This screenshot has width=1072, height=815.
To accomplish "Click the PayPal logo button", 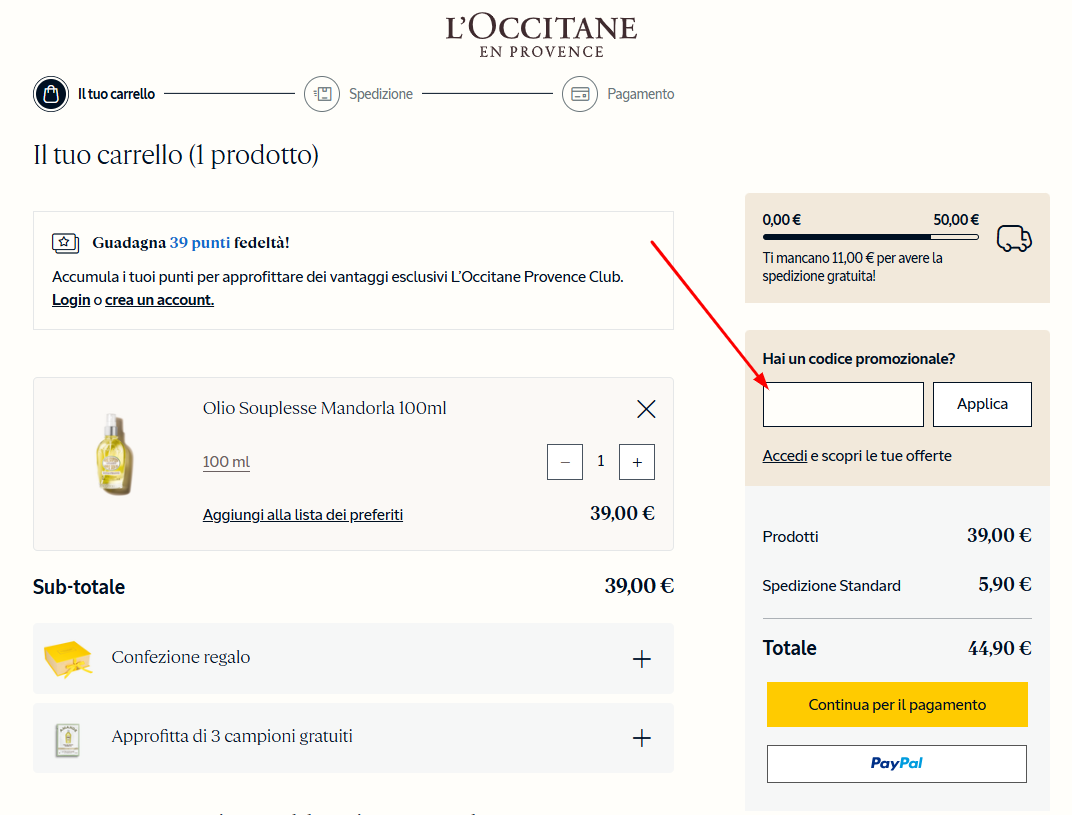I will point(896,763).
